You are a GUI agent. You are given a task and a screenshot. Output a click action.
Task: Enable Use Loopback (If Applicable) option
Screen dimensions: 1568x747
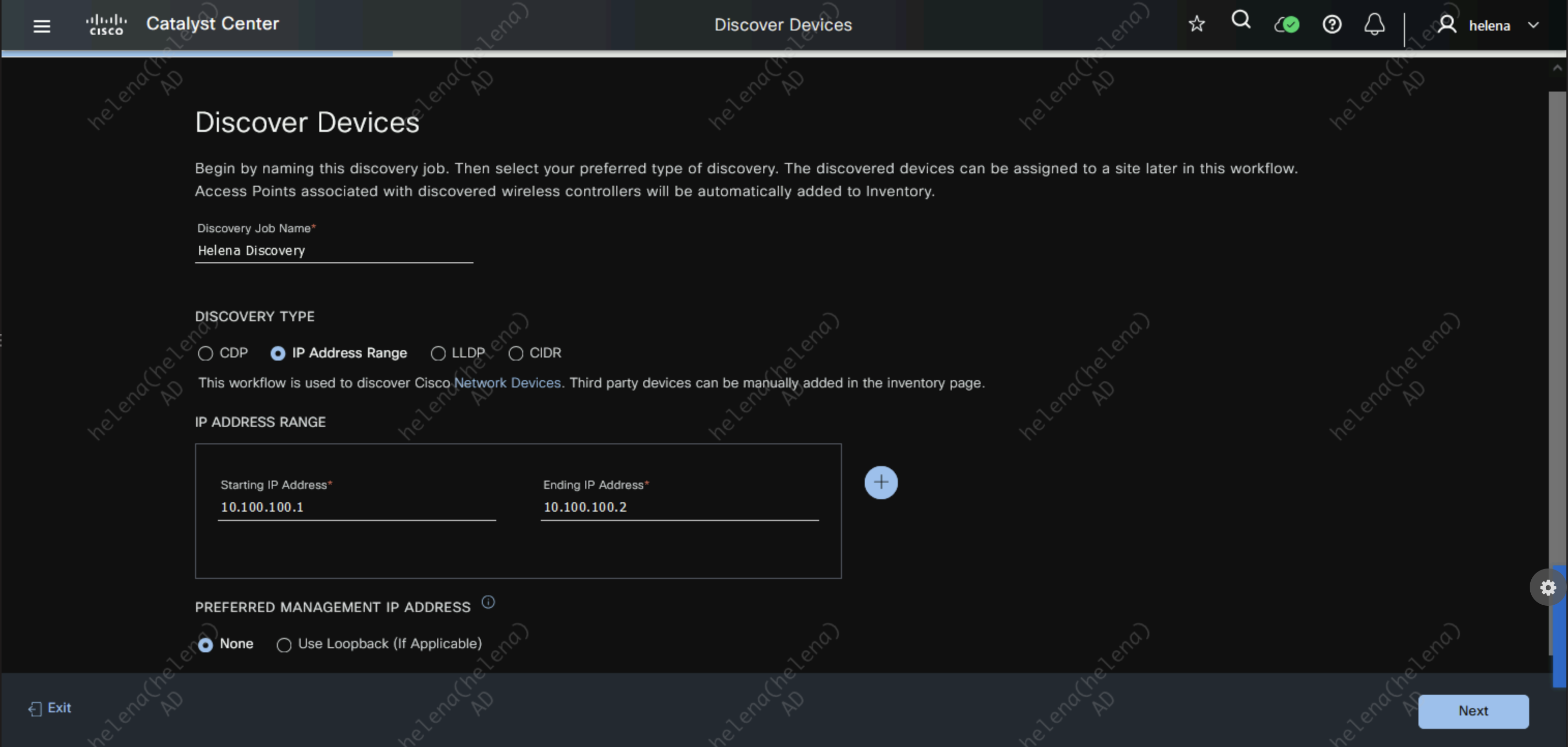pos(284,645)
